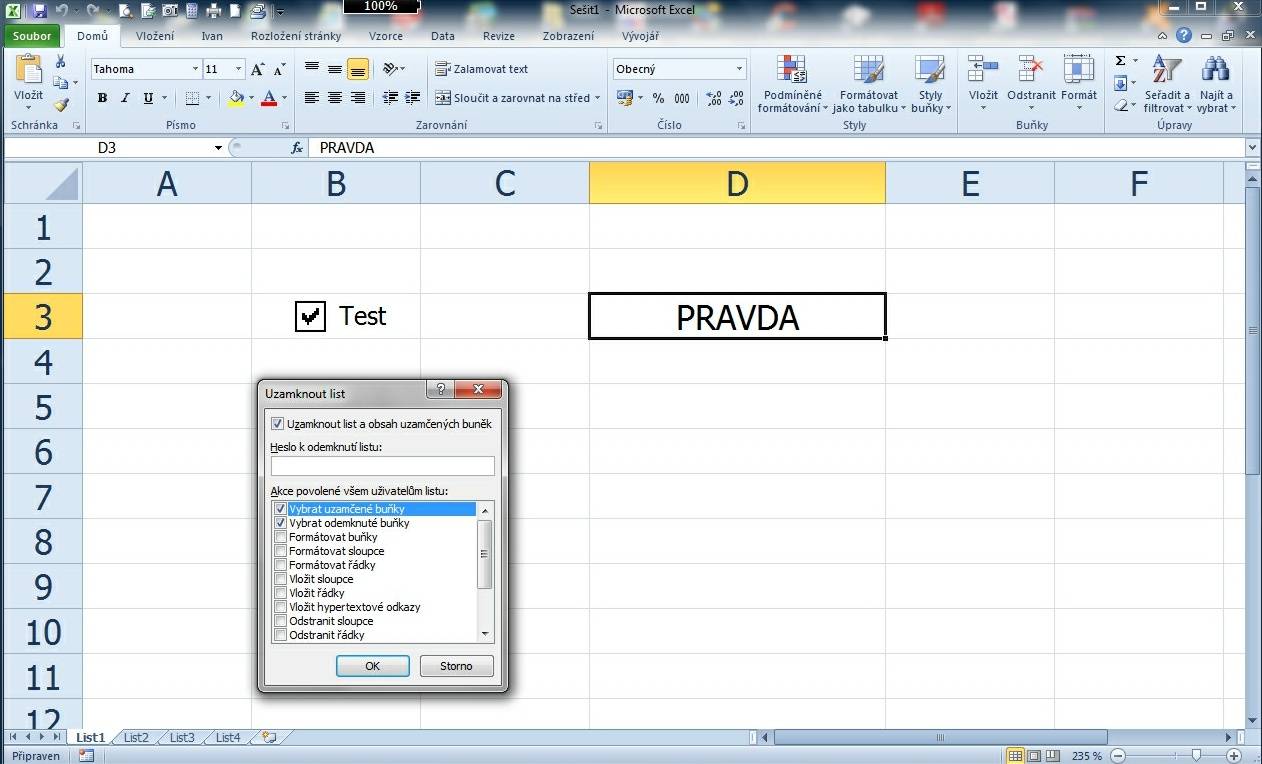Screen dimensions: 1262x764
Task: Click the remove decimal places icon
Action: point(737,98)
